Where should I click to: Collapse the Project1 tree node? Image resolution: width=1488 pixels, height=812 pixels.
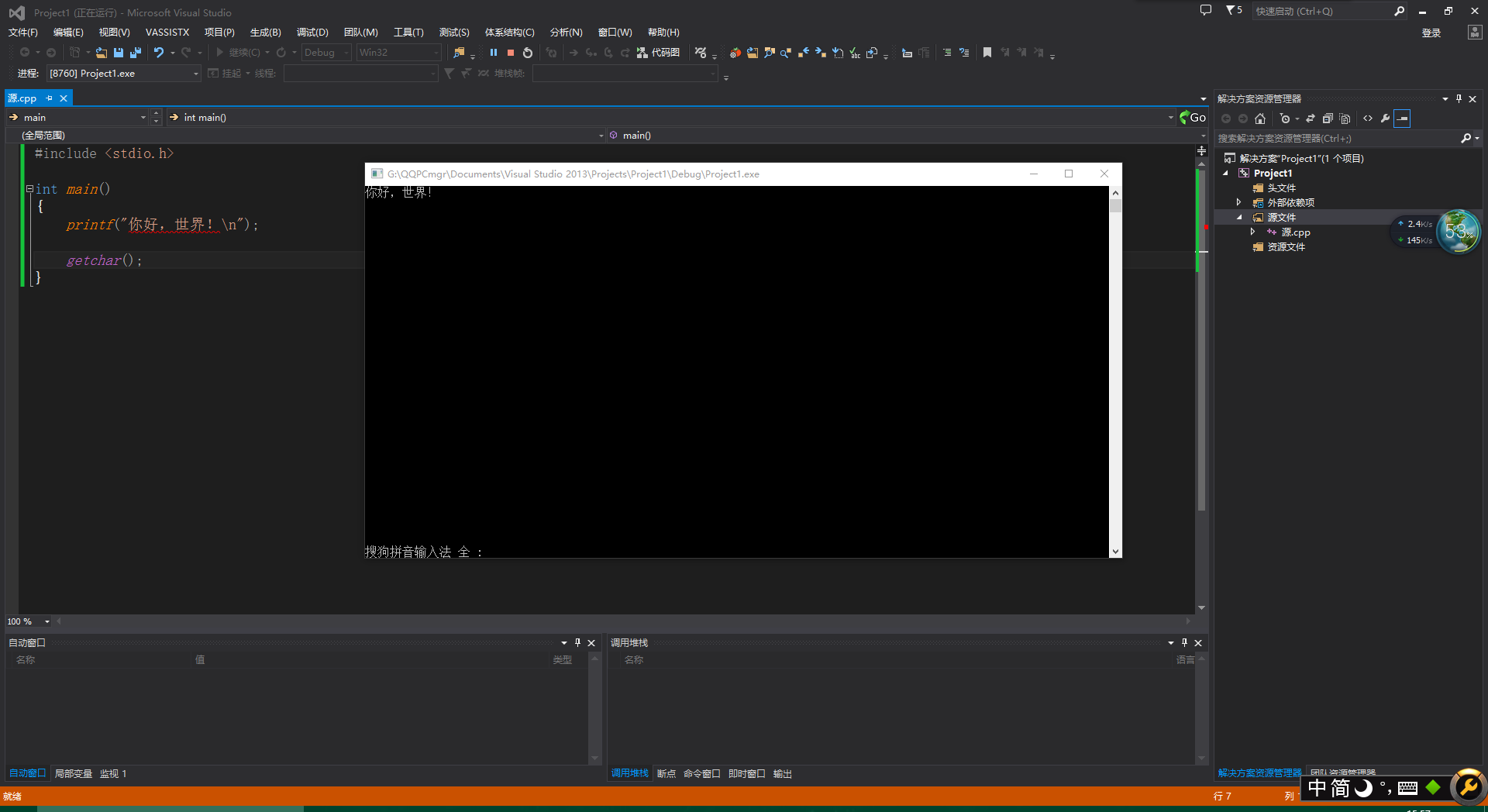(x=1226, y=174)
